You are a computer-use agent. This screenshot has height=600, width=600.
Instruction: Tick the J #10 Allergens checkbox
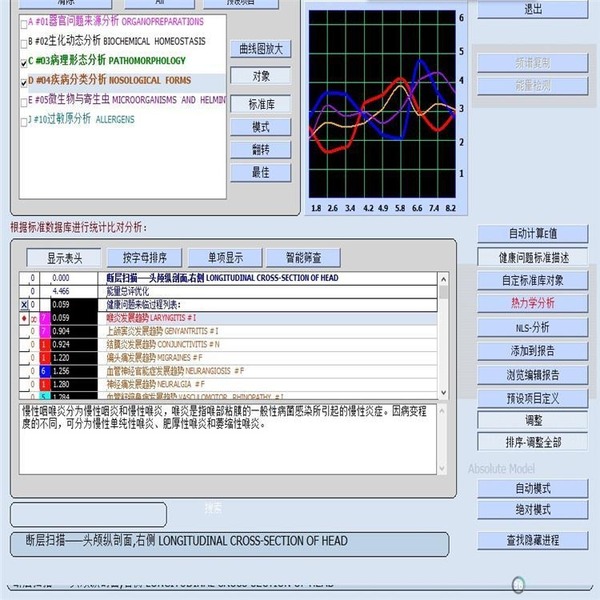pos(24,120)
